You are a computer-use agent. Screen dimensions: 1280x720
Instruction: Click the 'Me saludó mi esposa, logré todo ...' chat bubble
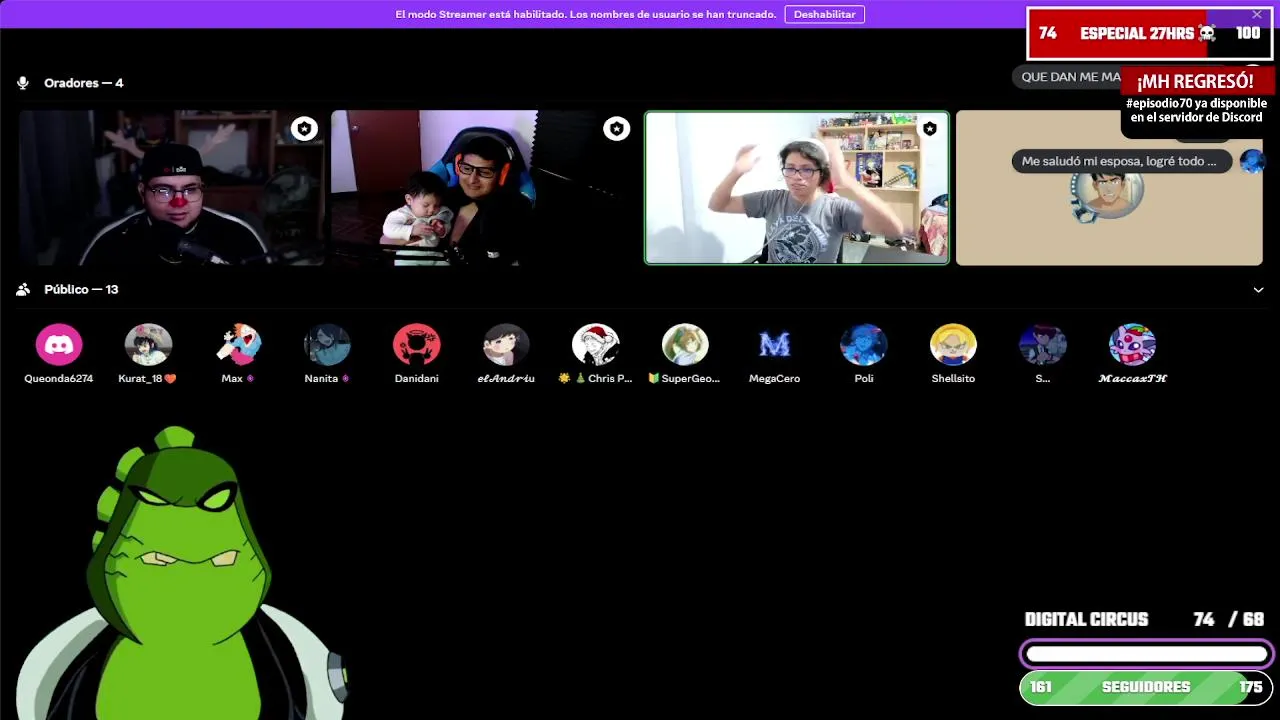(1121, 161)
